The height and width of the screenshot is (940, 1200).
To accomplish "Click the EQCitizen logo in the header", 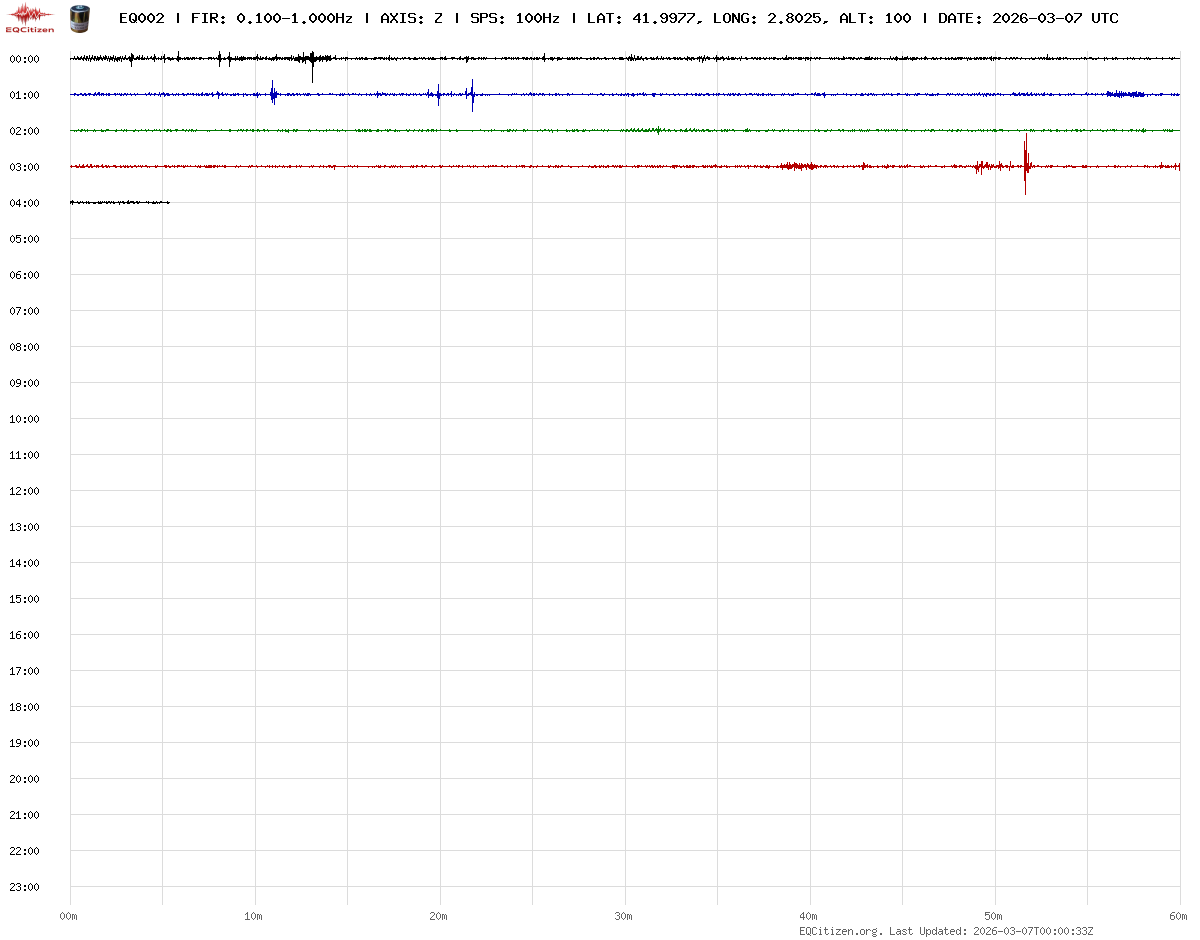I will [30, 17].
